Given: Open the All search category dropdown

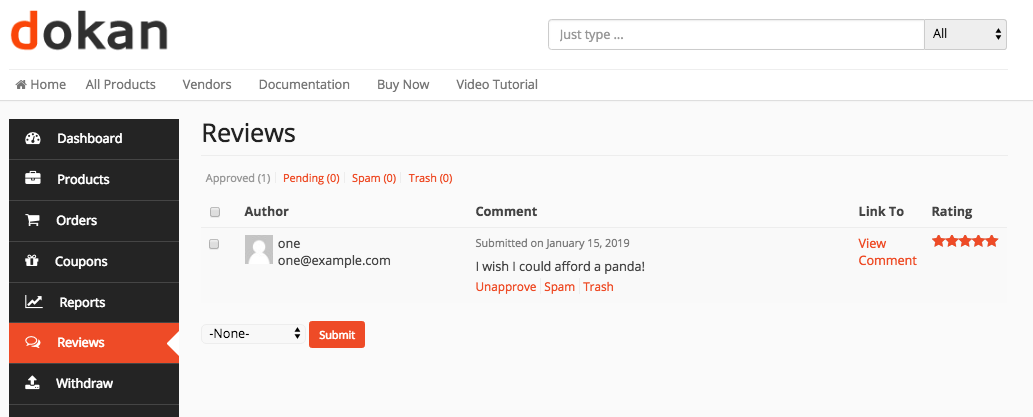Looking at the screenshot, I should 966,34.
